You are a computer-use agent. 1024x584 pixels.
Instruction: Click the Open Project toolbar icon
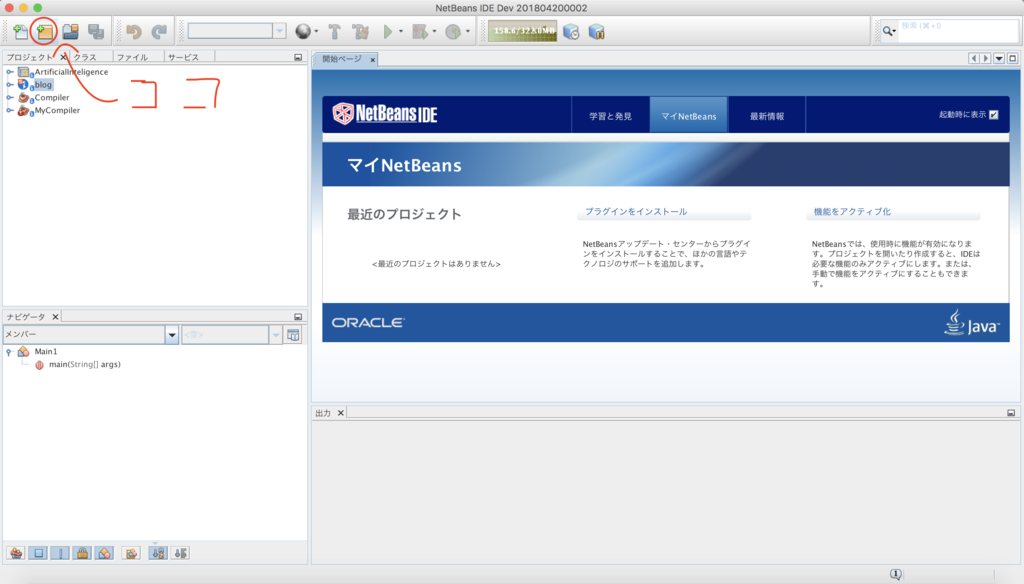(x=71, y=31)
